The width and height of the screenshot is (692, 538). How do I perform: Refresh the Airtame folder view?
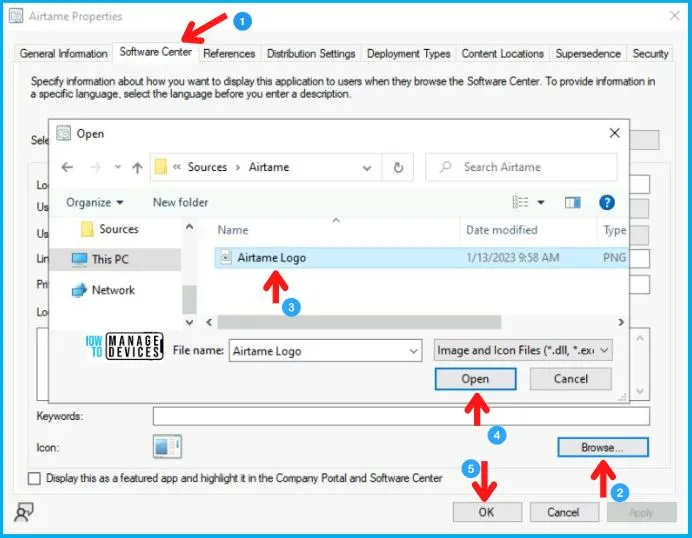click(398, 168)
